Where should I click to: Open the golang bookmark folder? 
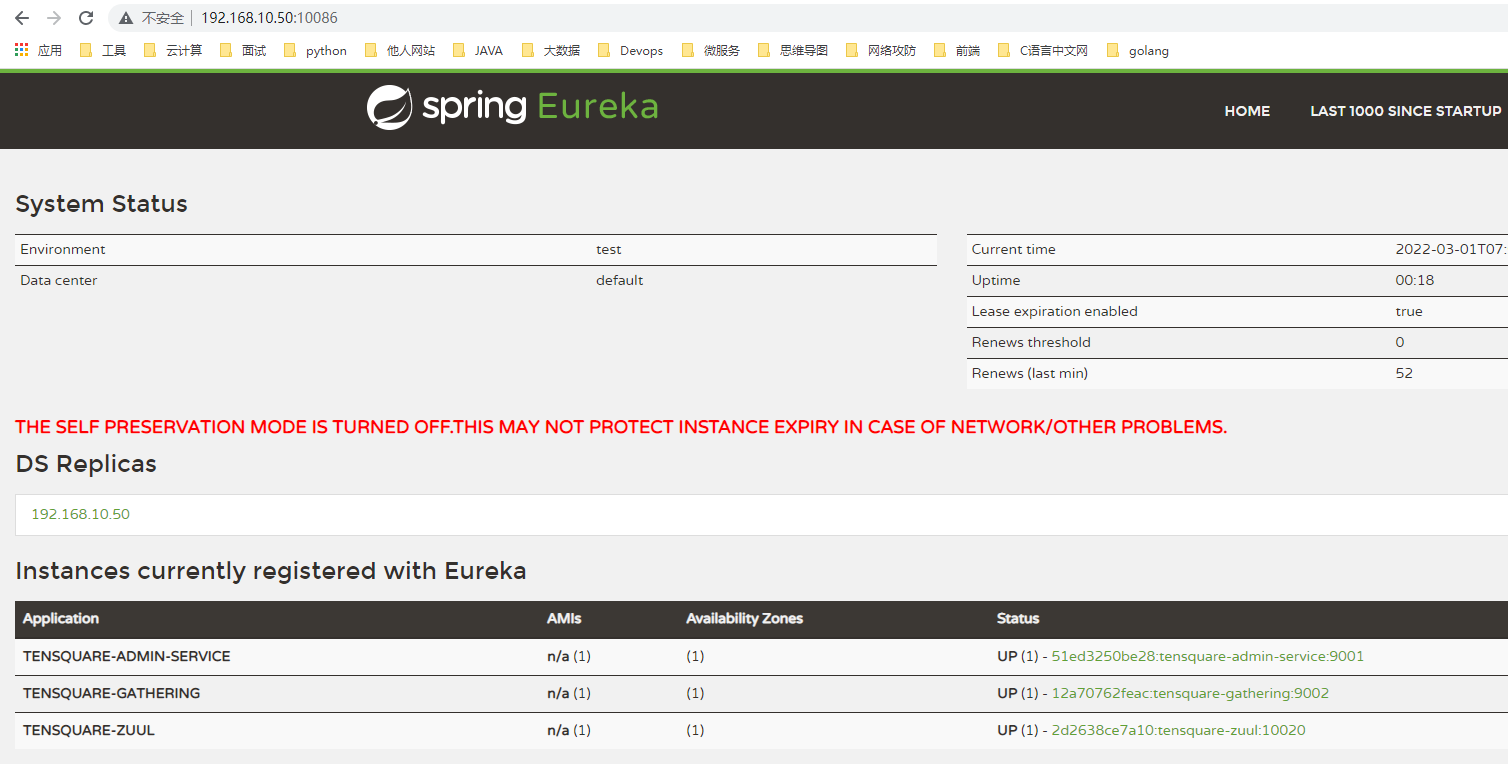[1137, 50]
